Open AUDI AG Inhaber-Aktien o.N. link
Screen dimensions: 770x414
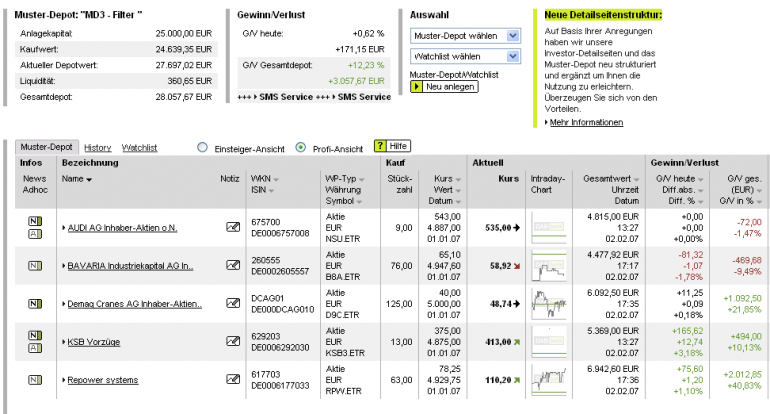[122, 228]
